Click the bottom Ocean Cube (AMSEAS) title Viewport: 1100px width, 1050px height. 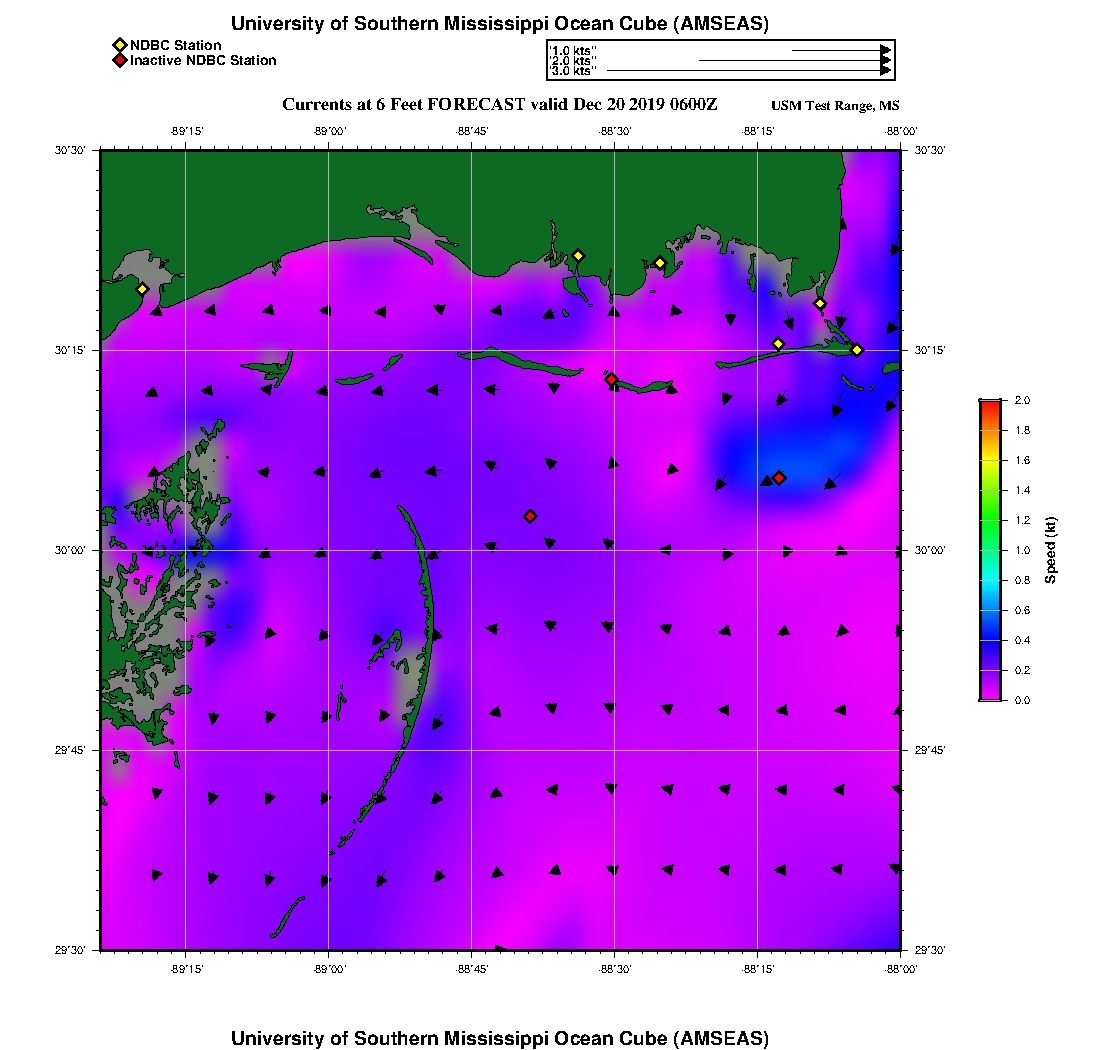click(x=500, y=1037)
